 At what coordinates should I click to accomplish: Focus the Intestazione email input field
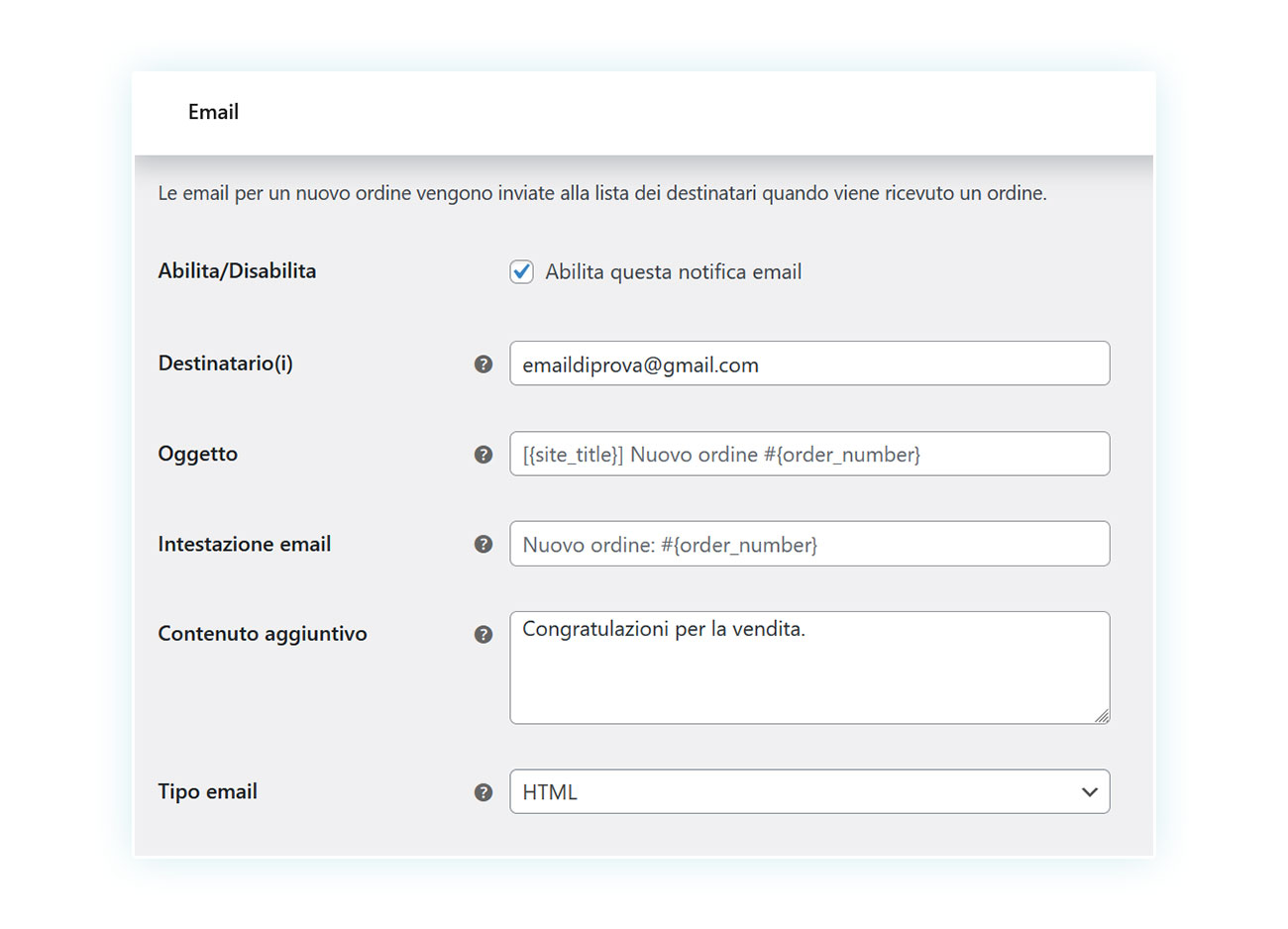[809, 544]
